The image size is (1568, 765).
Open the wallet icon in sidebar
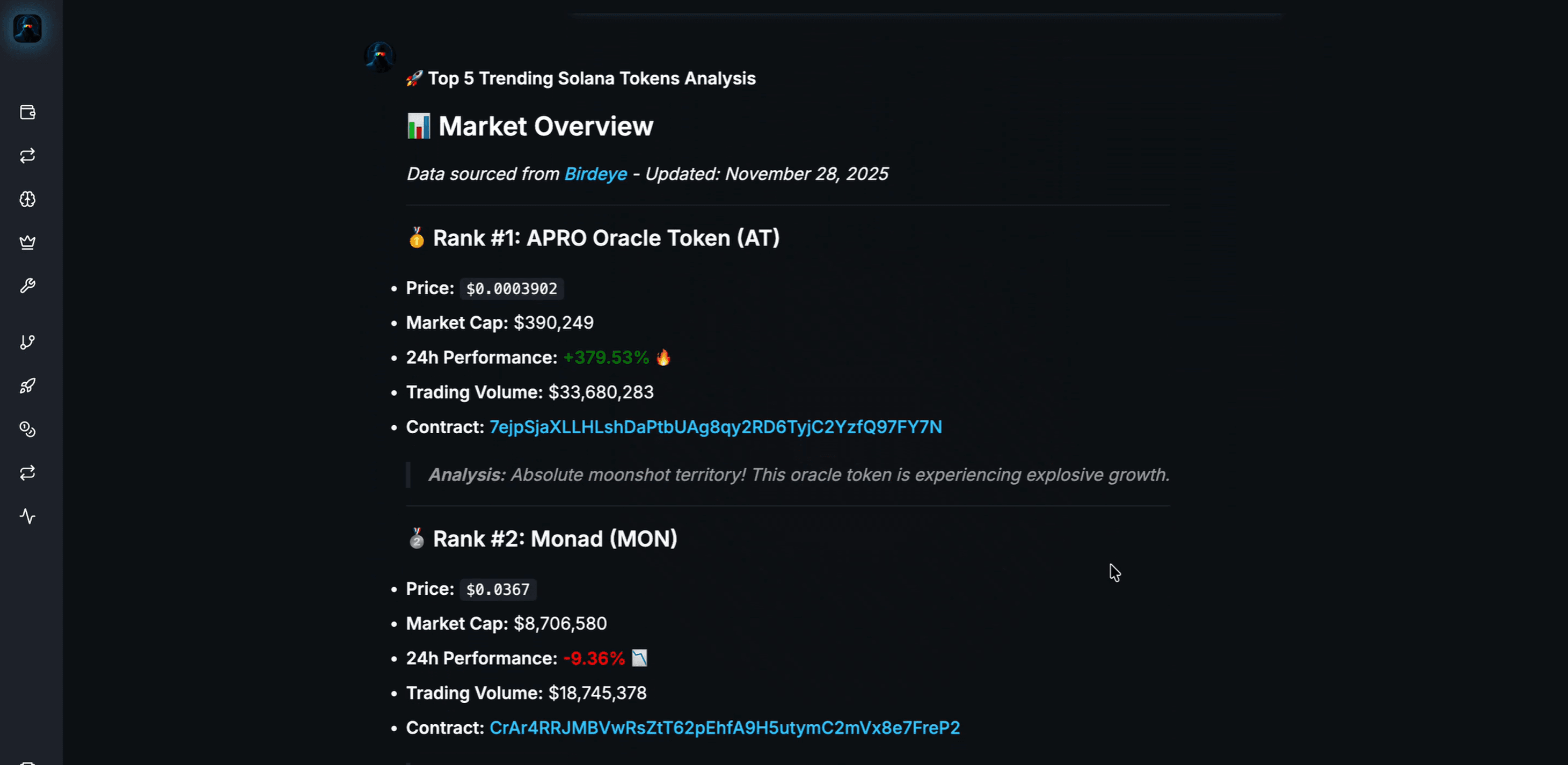pyautogui.click(x=27, y=113)
